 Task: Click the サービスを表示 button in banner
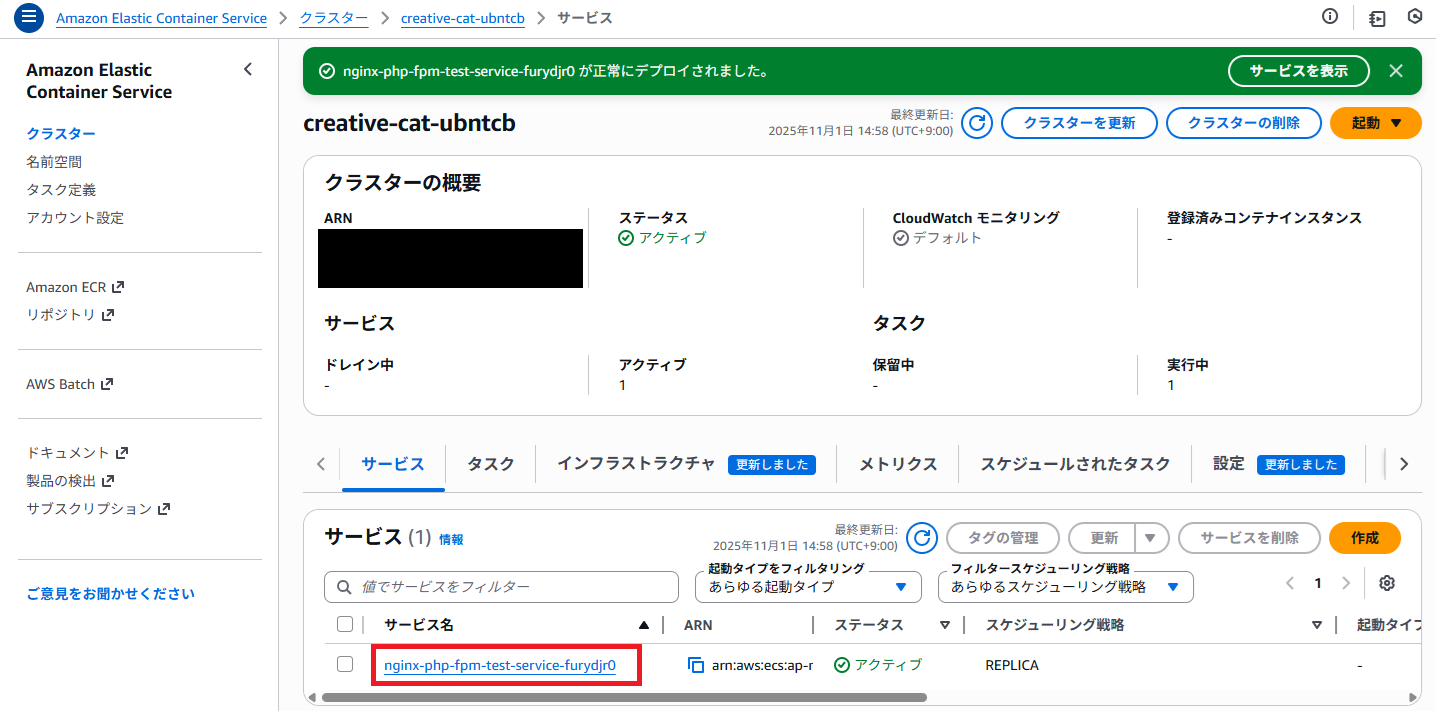1298,71
